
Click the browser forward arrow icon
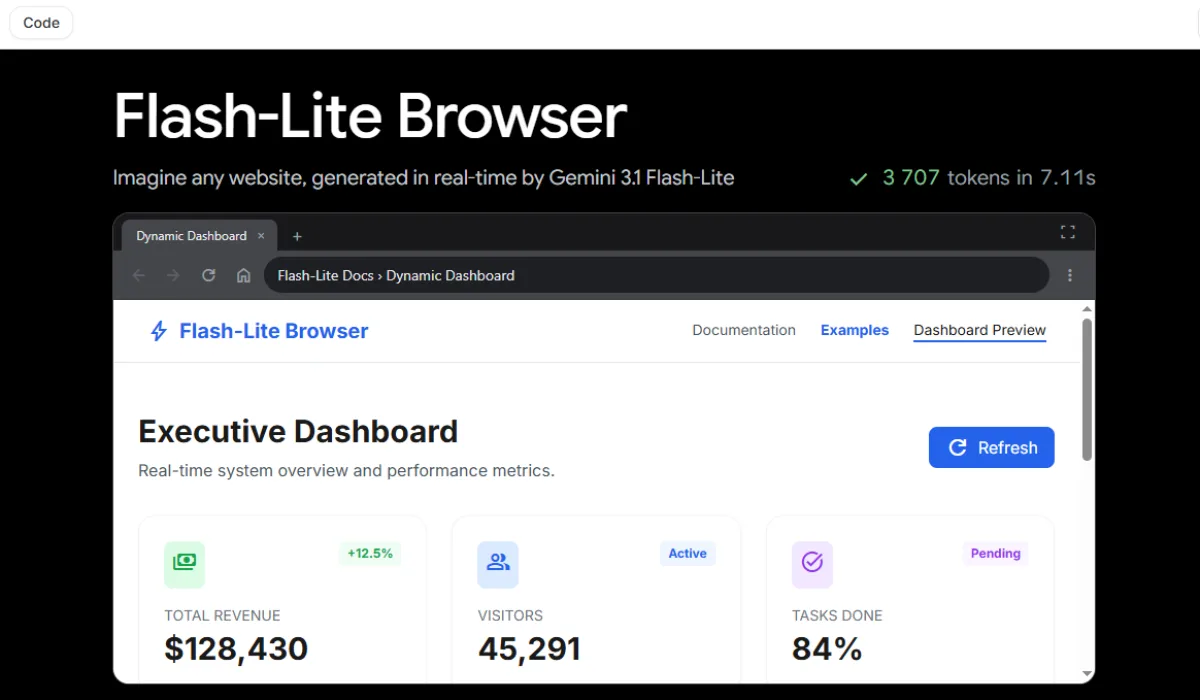pos(173,275)
